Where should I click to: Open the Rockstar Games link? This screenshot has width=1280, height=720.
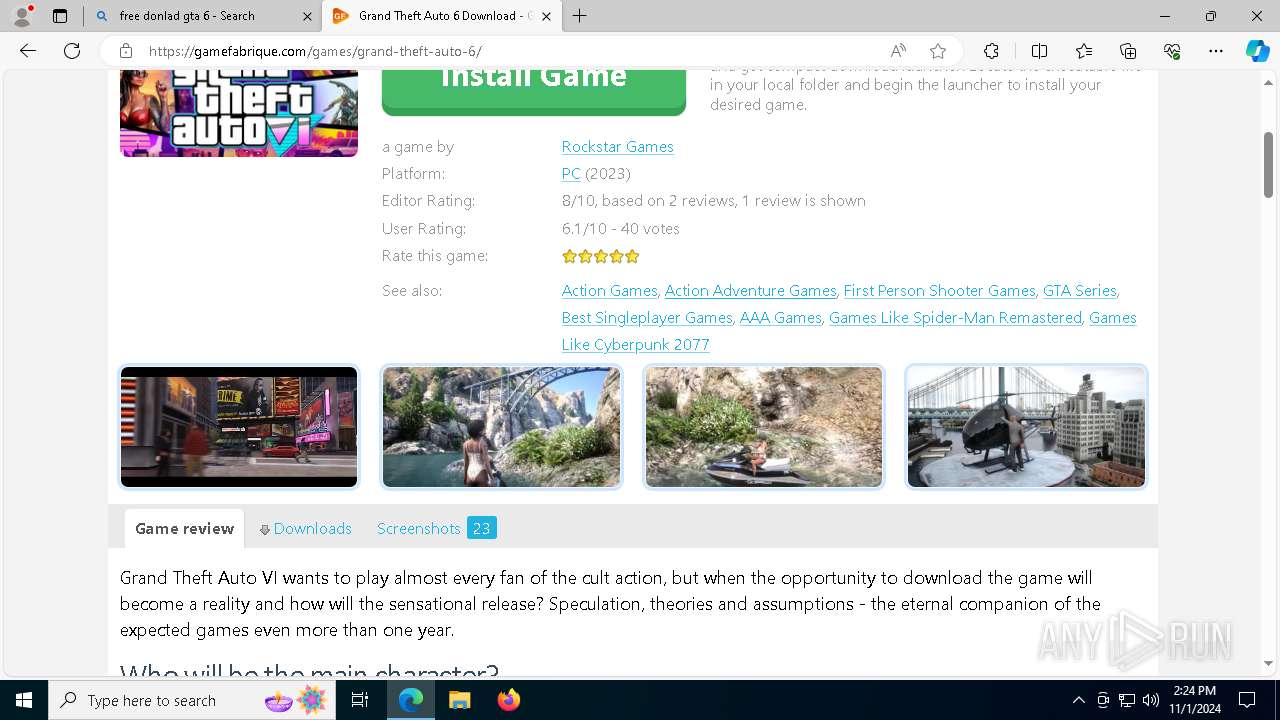tap(617, 146)
